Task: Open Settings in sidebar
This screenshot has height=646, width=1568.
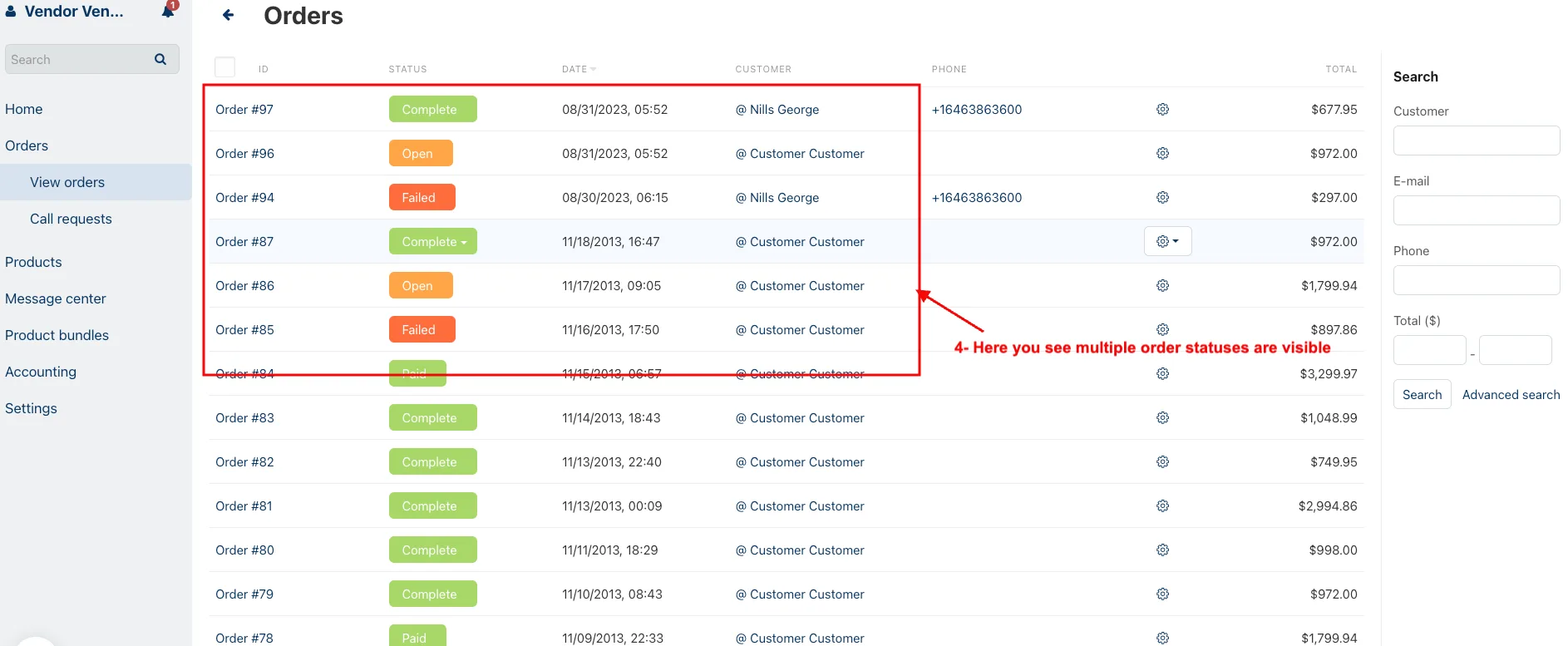Action: tap(31, 408)
